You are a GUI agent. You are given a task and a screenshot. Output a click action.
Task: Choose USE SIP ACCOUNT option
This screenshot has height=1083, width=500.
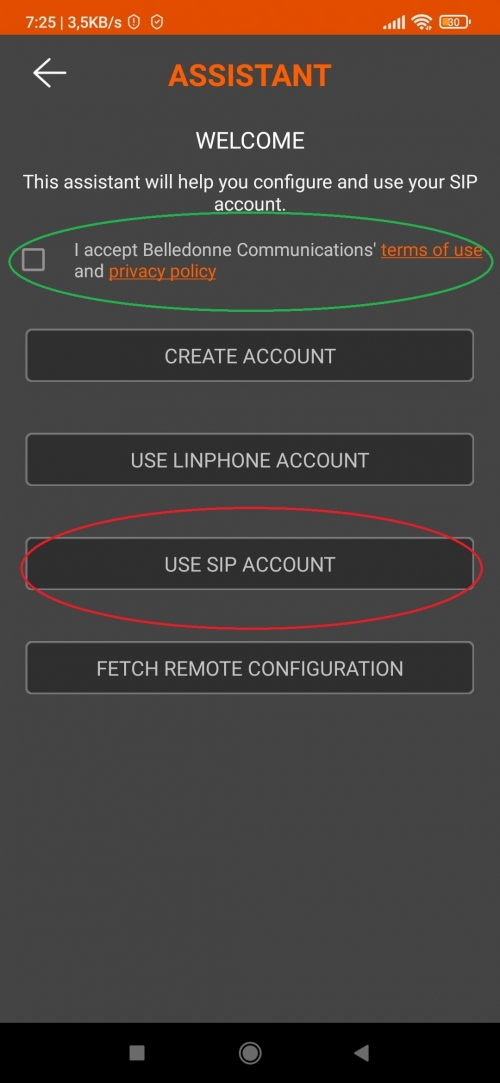250,564
